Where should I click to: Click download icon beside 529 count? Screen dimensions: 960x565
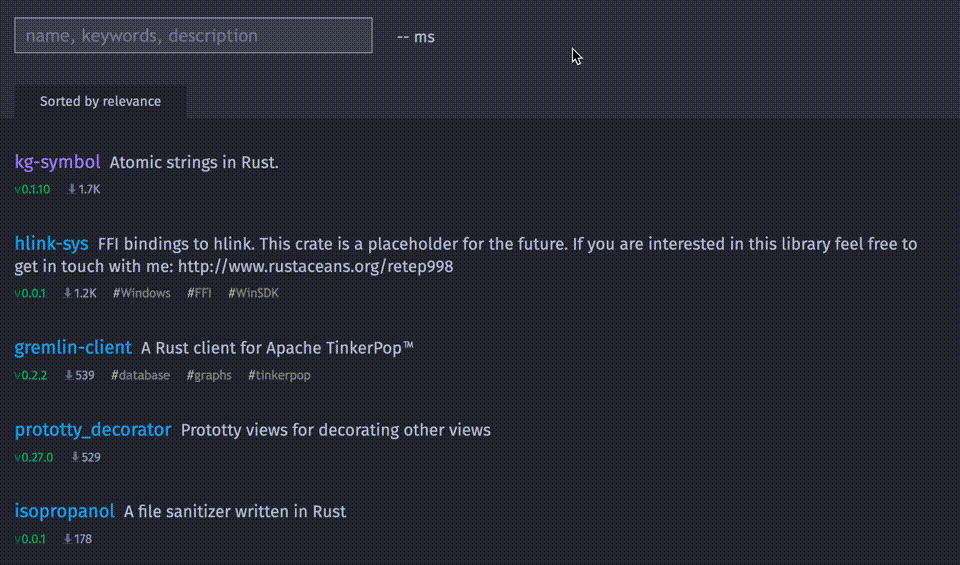[75, 457]
